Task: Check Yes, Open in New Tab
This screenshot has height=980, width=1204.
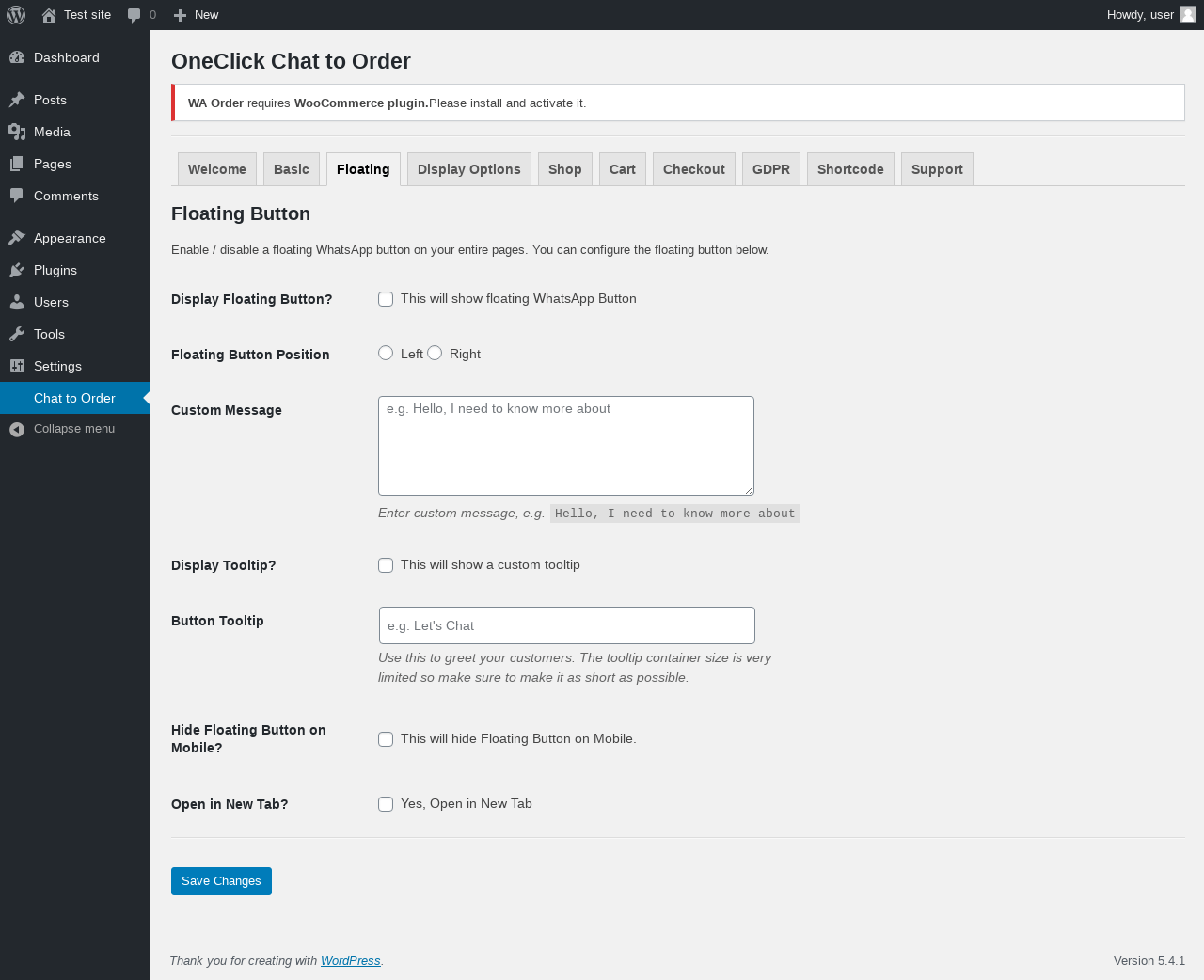Action: point(386,804)
